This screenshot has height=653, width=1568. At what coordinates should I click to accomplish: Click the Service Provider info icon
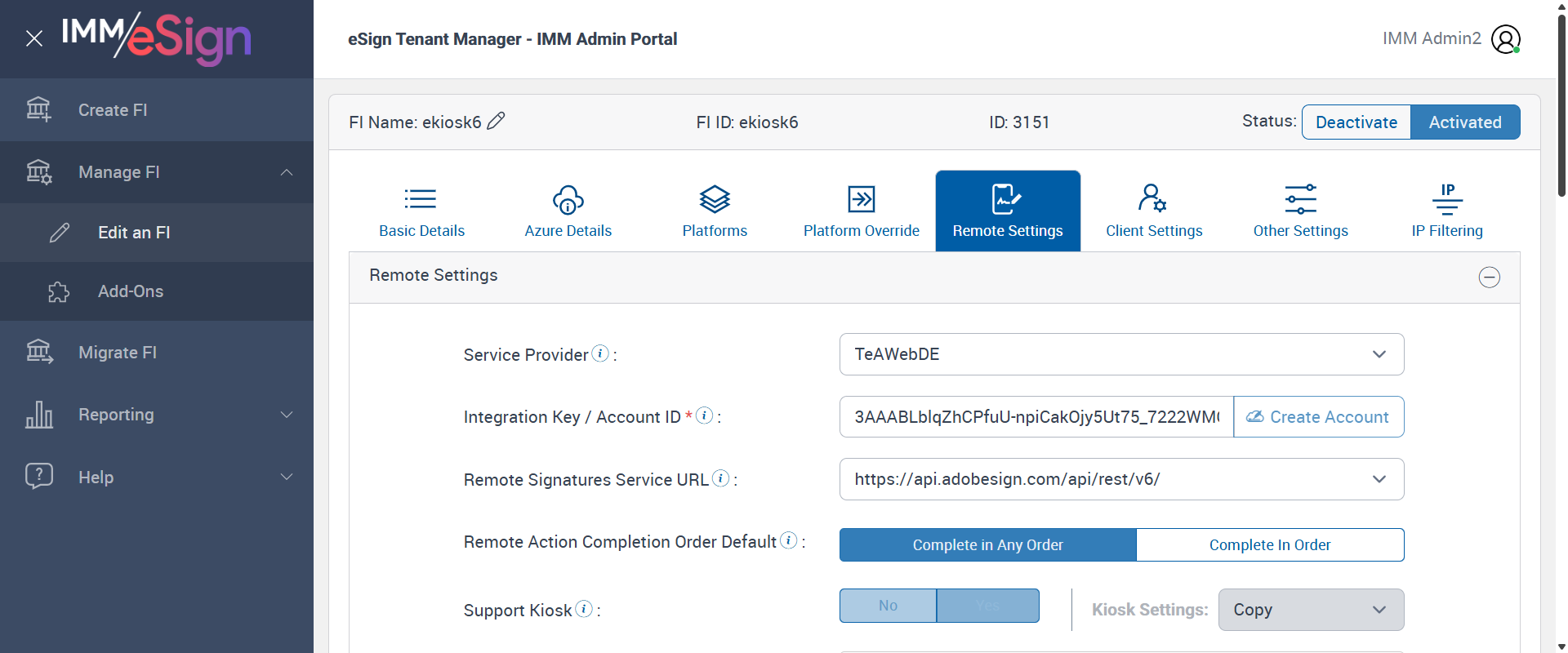[x=600, y=353]
